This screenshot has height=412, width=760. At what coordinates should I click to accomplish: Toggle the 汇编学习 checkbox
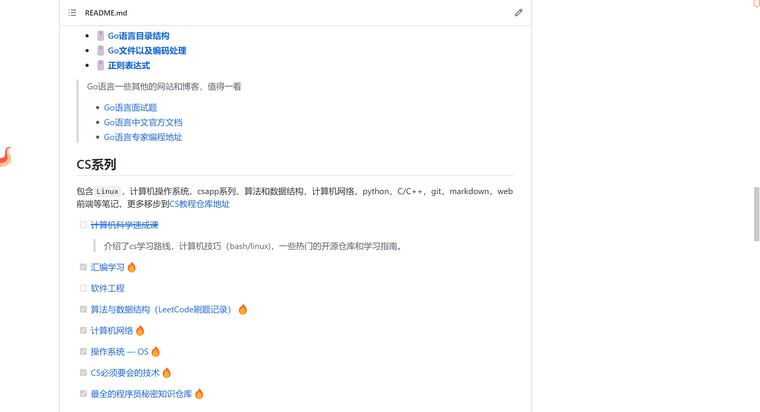[x=83, y=267]
